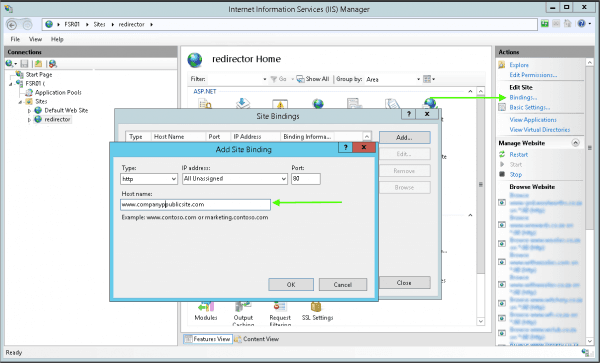Click the up folder icon in Connections toolbar
The width and height of the screenshot is (600, 363).
click(38, 63)
